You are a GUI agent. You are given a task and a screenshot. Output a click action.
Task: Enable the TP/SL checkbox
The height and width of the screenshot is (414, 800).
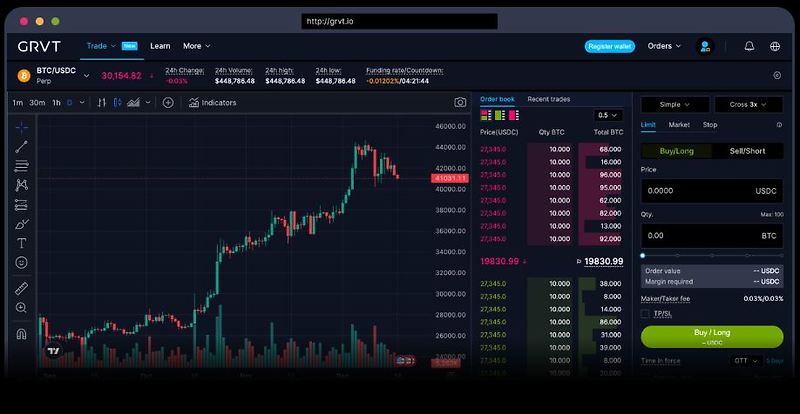pos(645,314)
